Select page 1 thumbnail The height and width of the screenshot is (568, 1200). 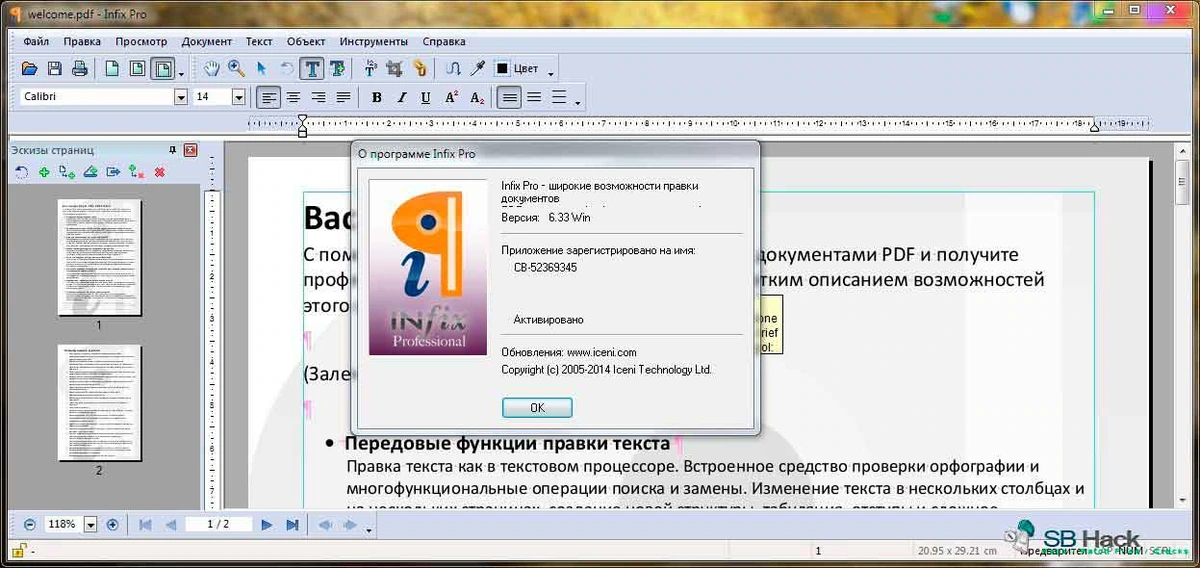point(99,258)
